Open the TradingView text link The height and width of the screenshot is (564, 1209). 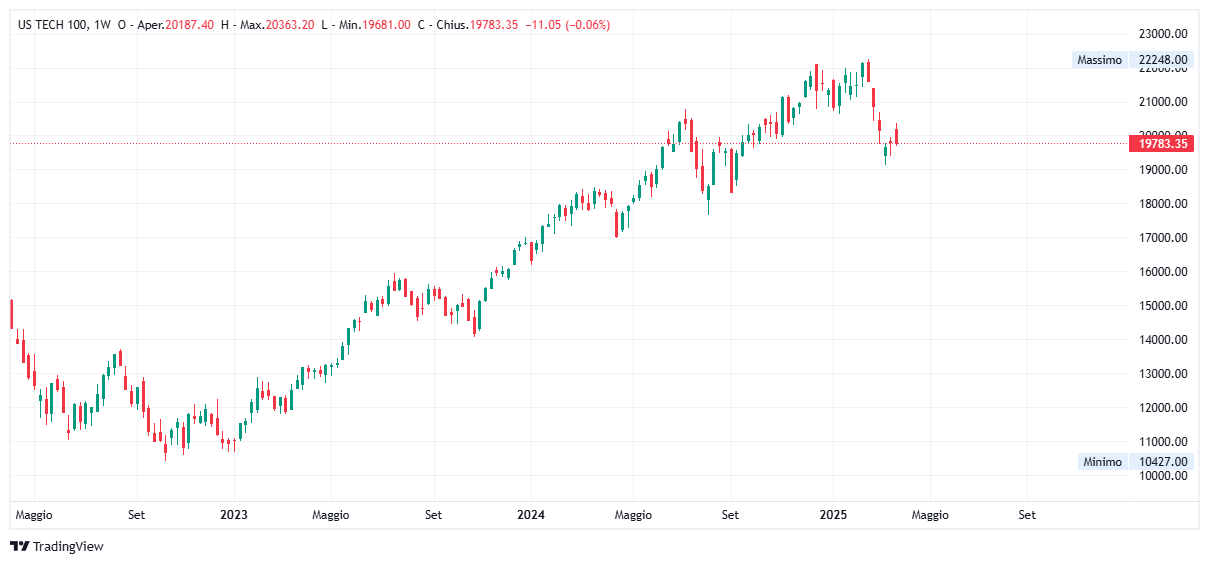(x=68, y=546)
